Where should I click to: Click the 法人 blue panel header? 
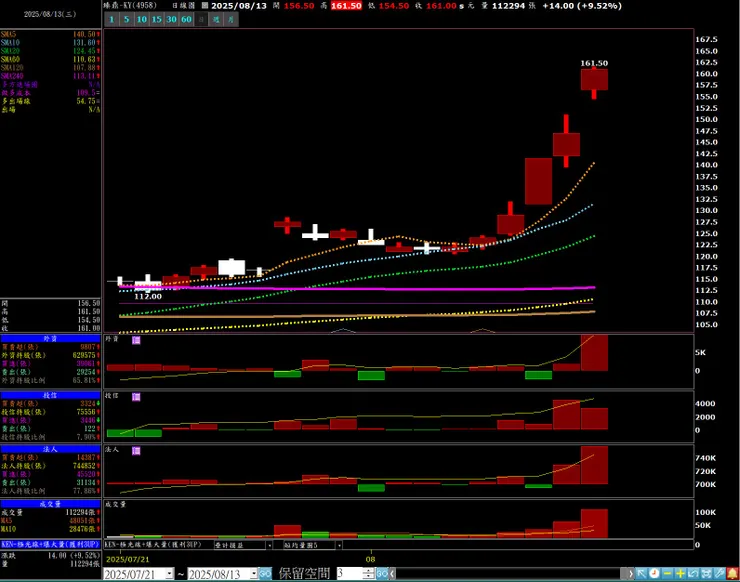pos(50,449)
